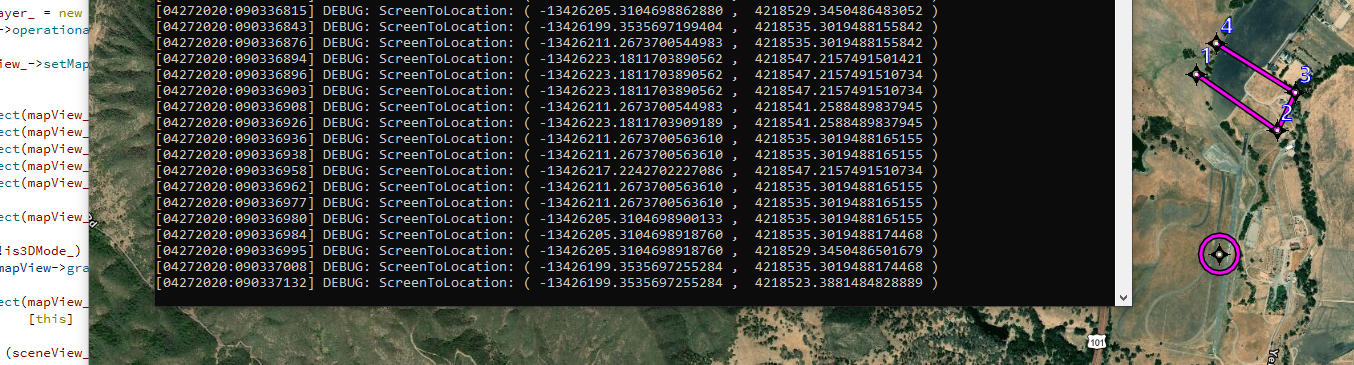Screen dimensions: 1354x365
Task: Select log line with timestamp 04272020:090336894
Action: (548, 58)
